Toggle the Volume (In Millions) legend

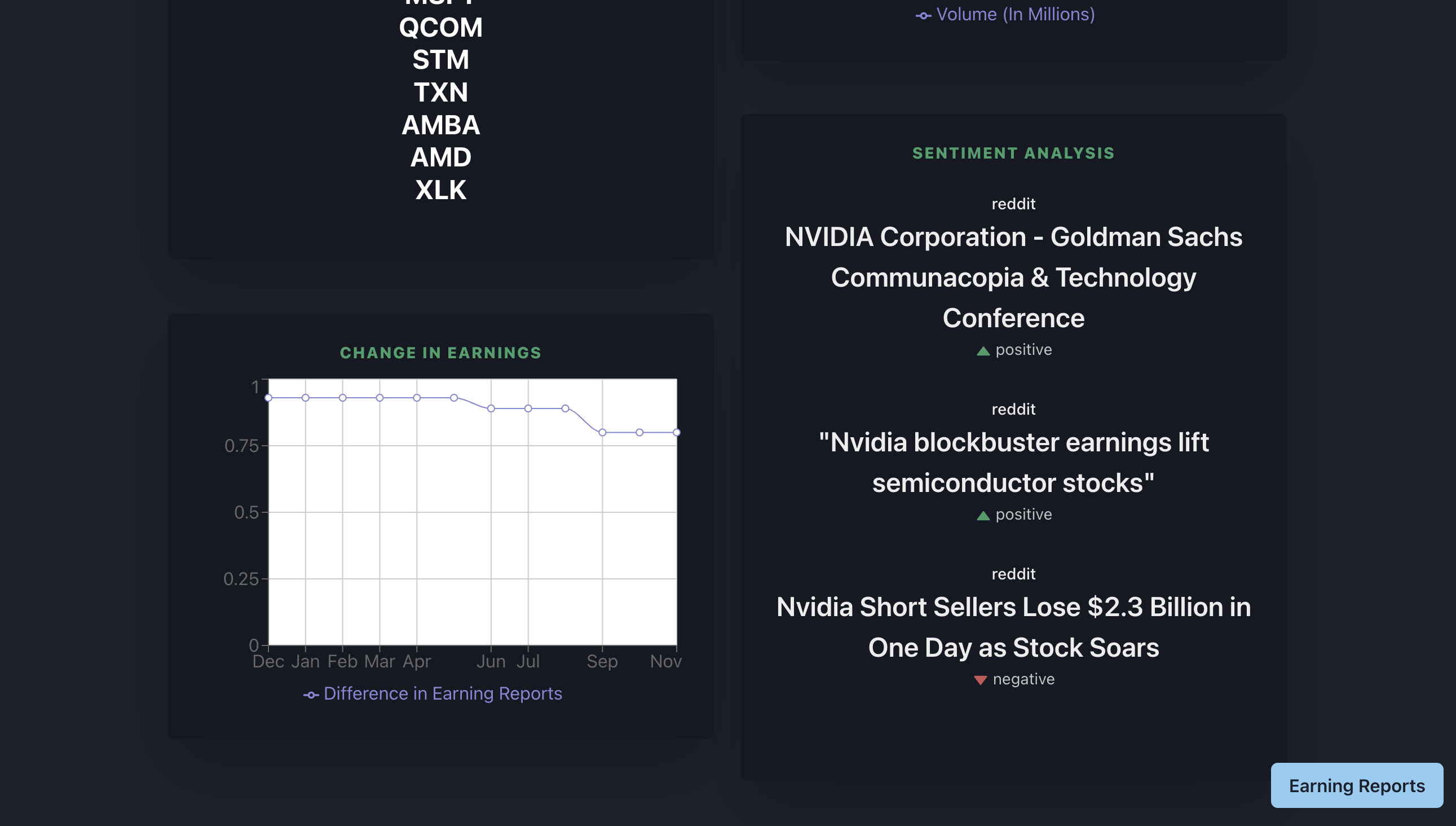tap(1005, 14)
